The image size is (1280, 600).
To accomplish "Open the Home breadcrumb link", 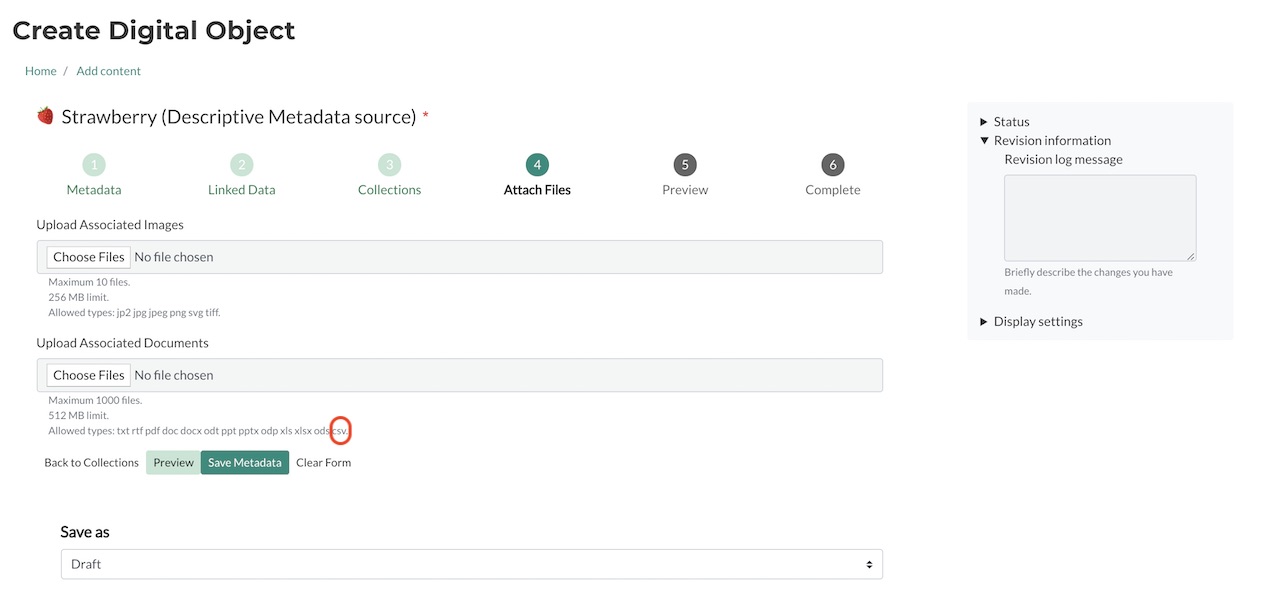I will click(x=41, y=71).
